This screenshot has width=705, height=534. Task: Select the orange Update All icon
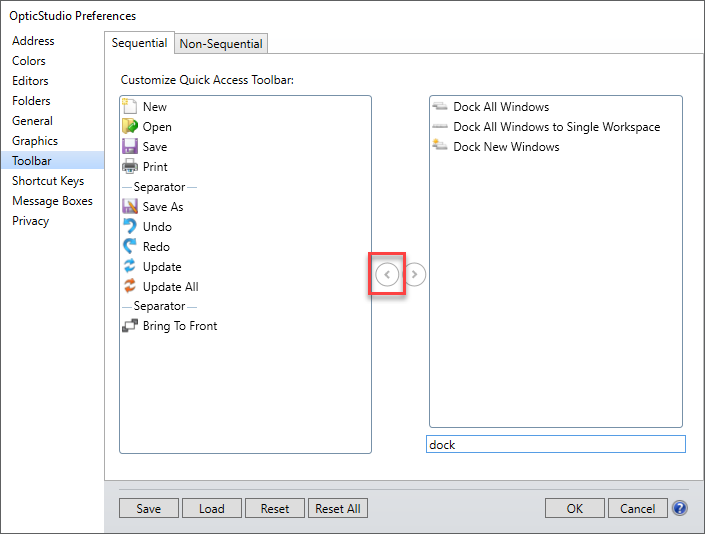pos(129,286)
